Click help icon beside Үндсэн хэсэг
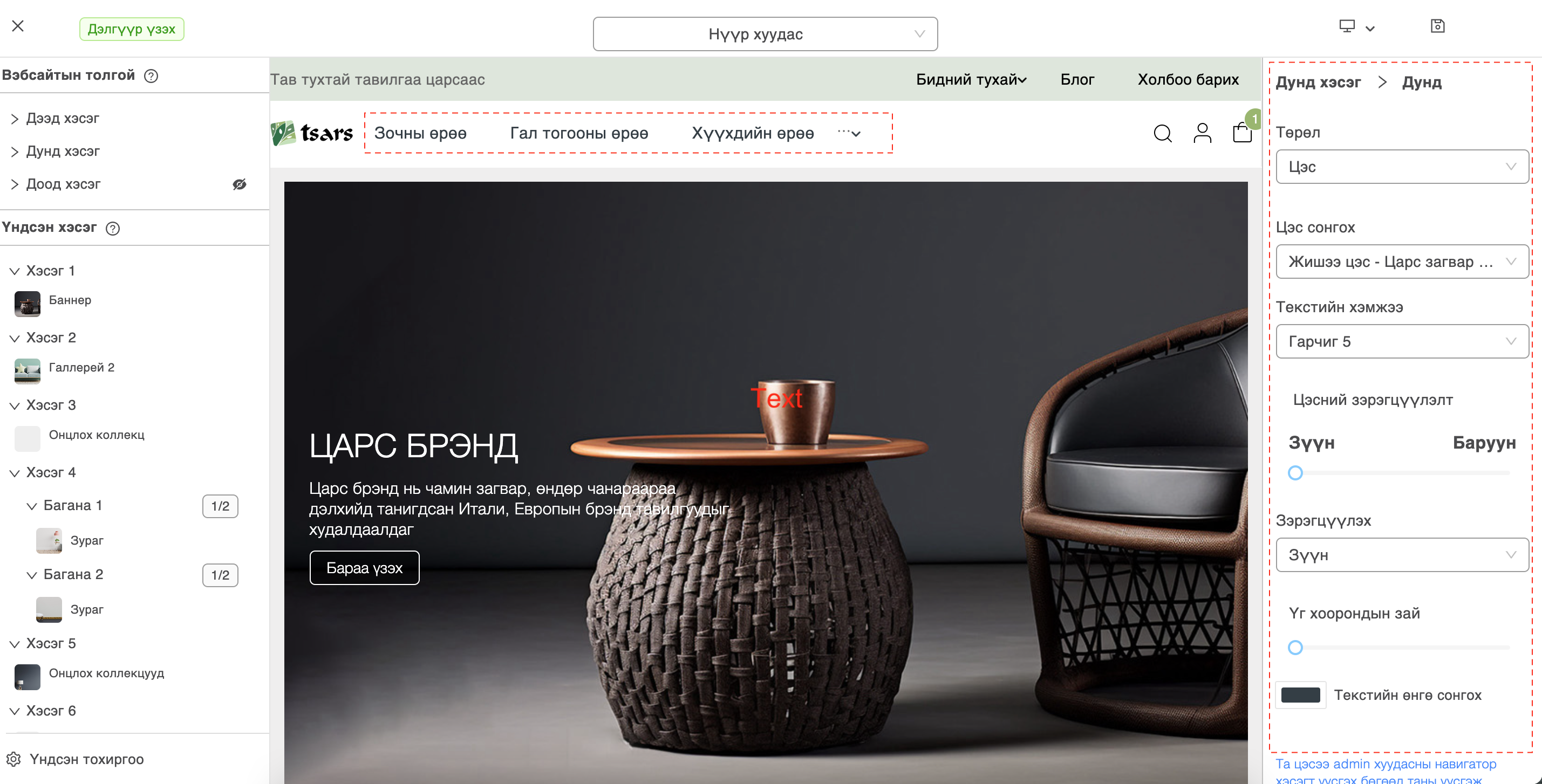 point(113,229)
